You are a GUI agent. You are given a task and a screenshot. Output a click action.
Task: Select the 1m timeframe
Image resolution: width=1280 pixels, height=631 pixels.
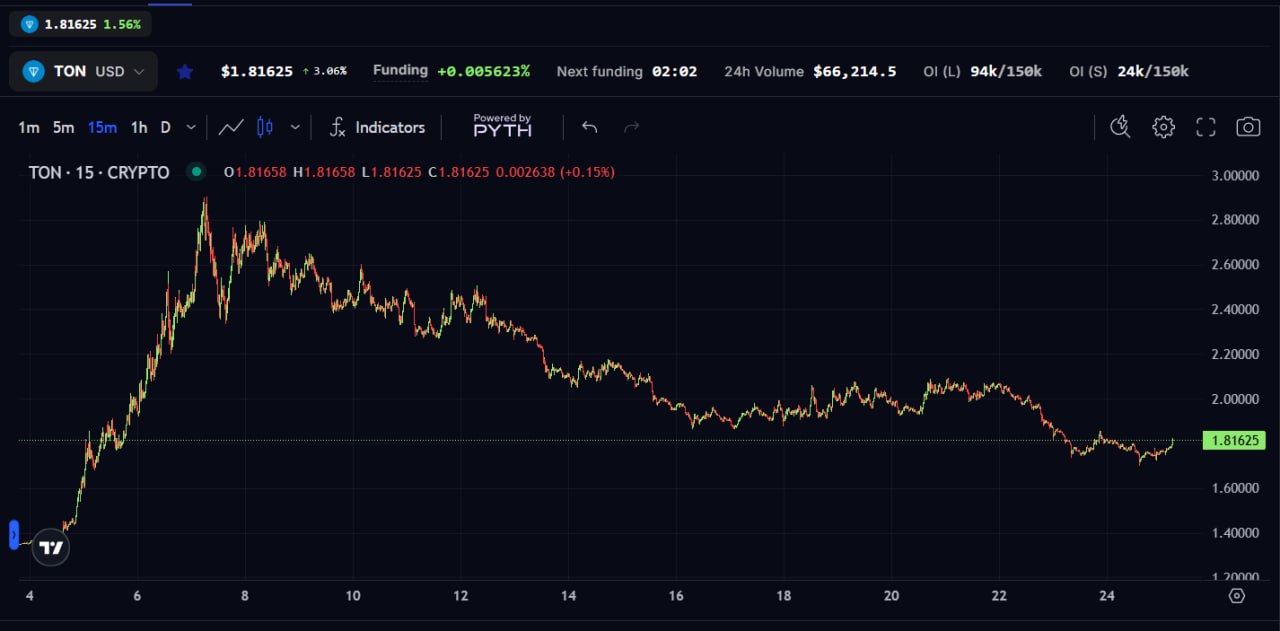29,127
